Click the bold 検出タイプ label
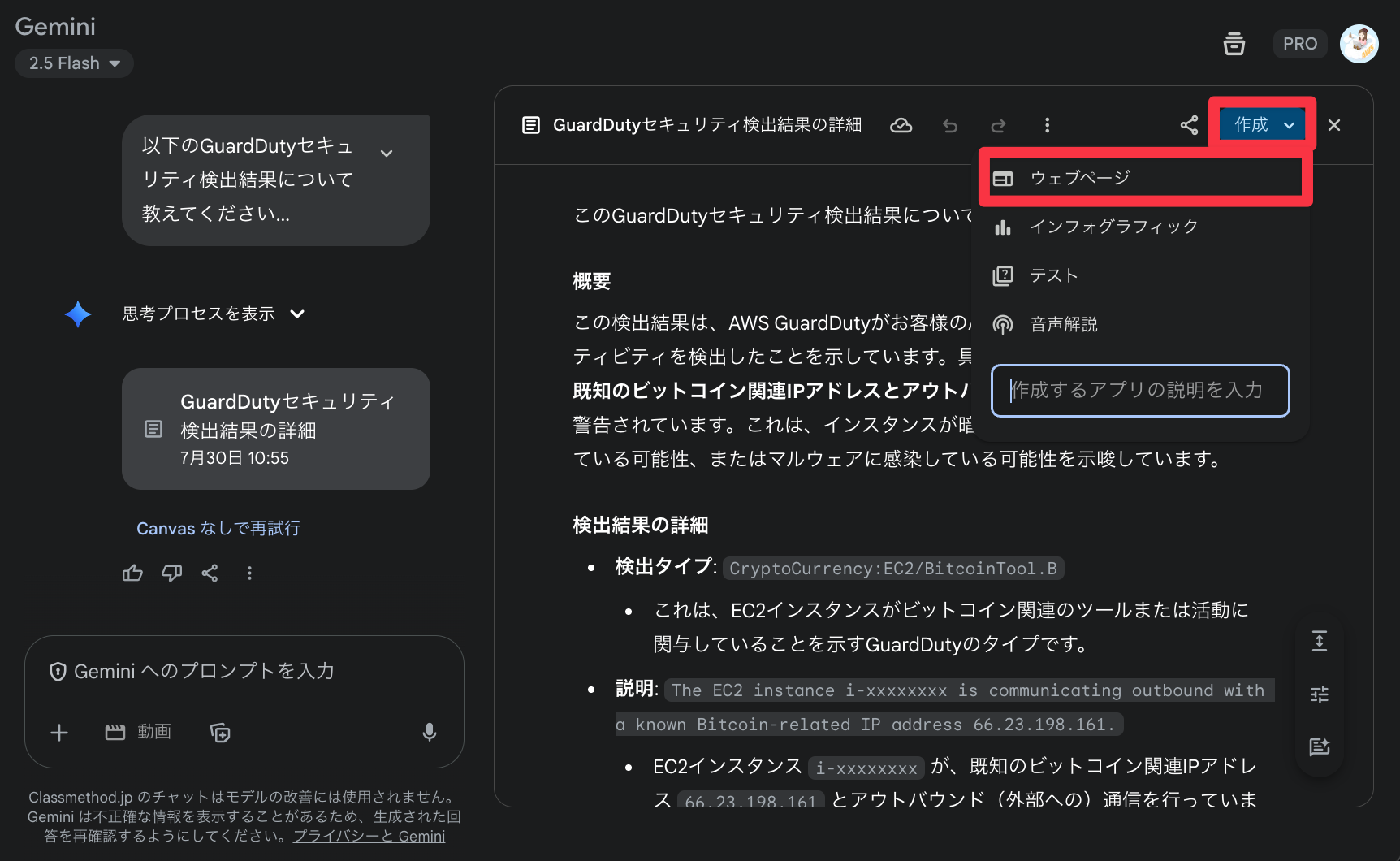Viewport: 1400px width, 861px height. [x=663, y=567]
